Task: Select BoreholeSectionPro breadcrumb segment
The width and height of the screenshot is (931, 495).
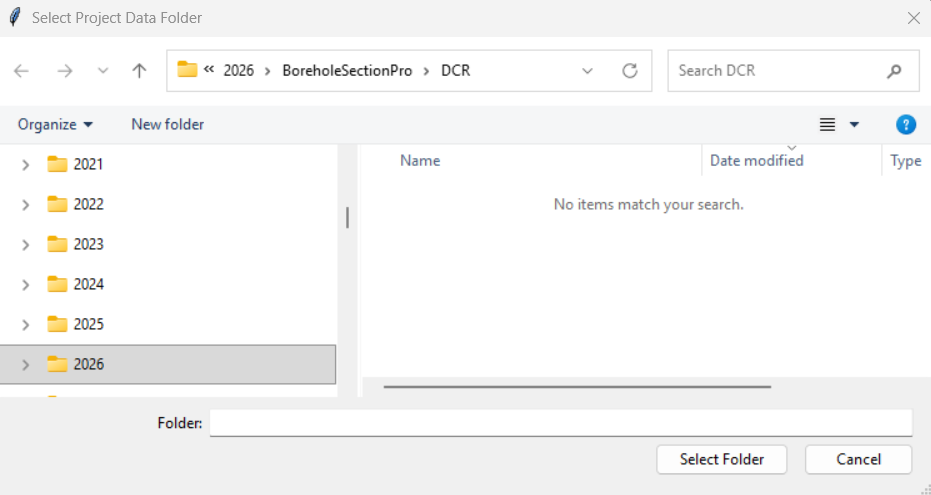Action: click(x=347, y=71)
